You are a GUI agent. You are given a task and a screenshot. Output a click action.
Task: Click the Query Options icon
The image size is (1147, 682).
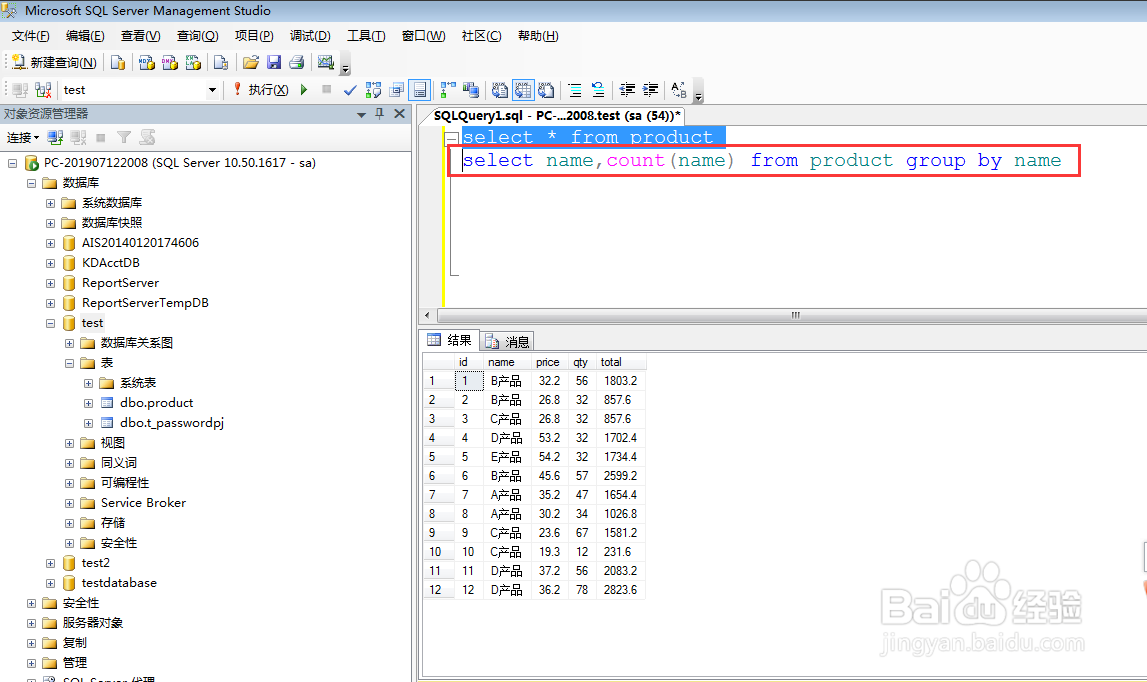(x=396, y=90)
